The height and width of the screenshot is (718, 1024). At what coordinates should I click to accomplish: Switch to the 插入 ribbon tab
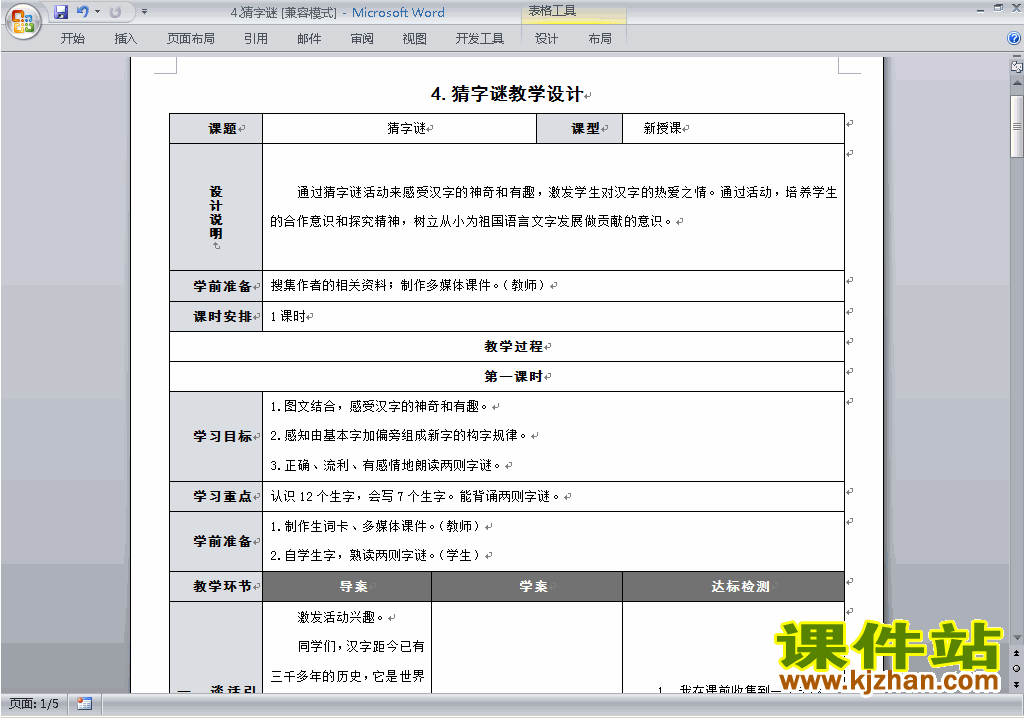tap(126, 39)
